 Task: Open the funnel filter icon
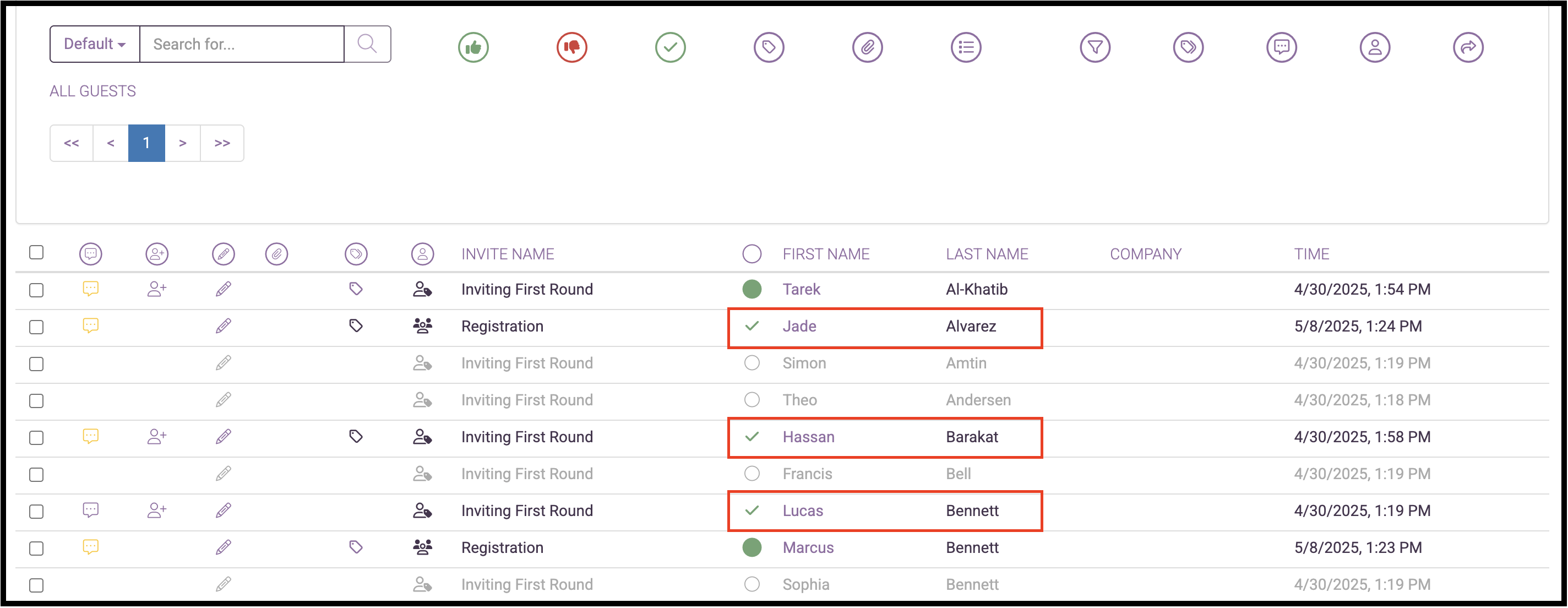pos(1095,47)
